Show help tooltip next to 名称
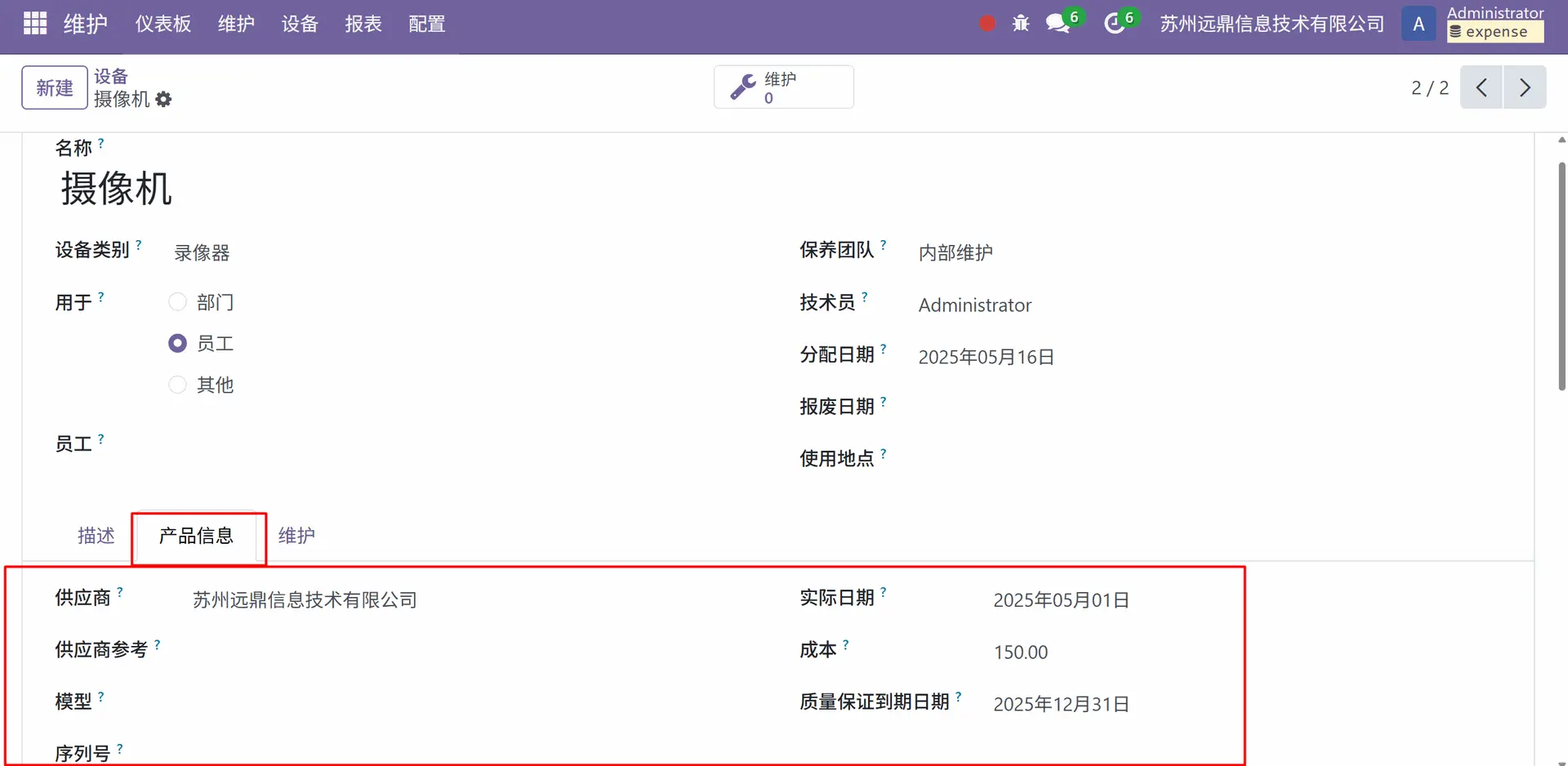1568x766 pixels. pyautogui.click(x=101, y=143)
